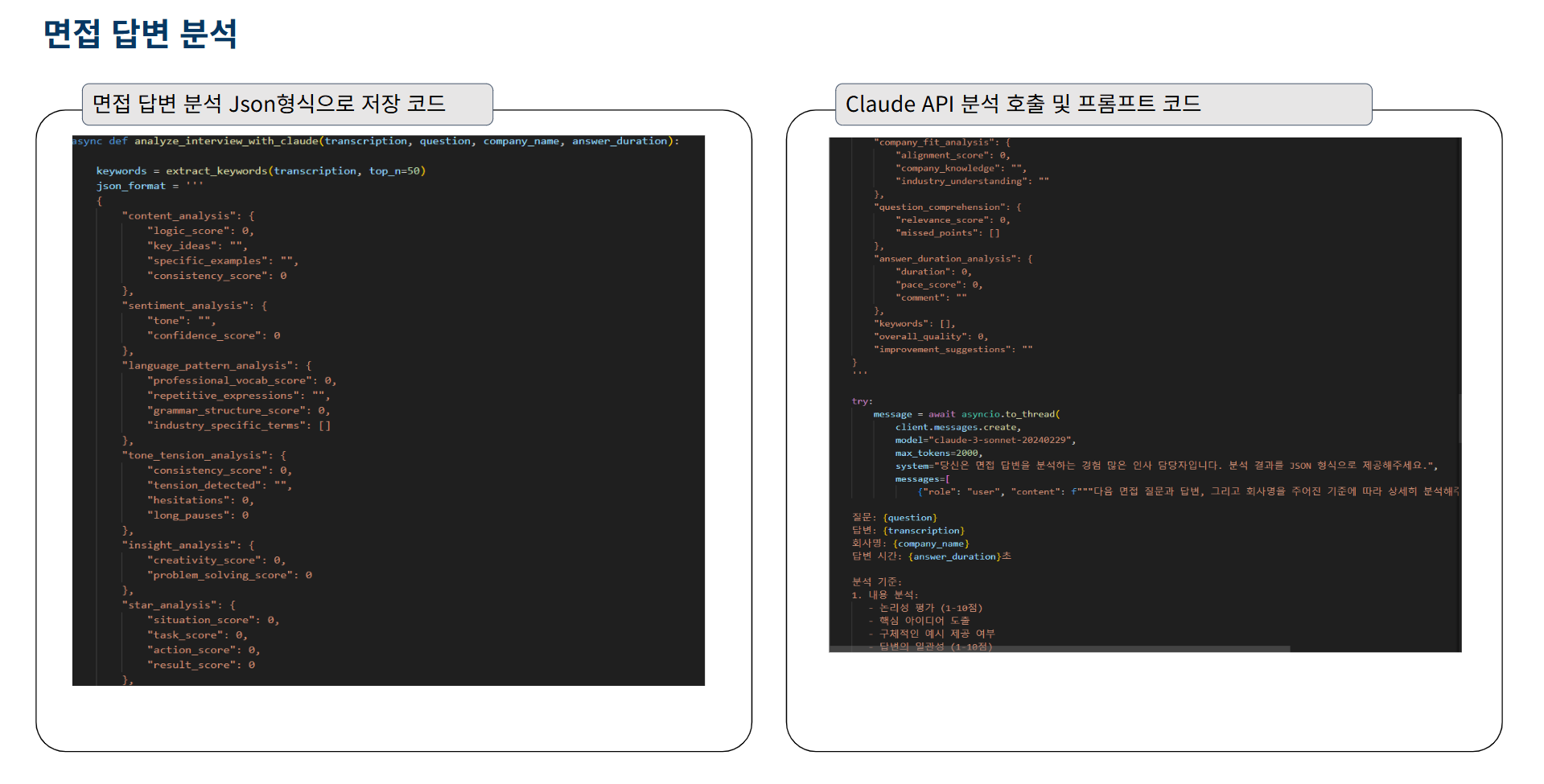Click the slide title '면접 답변 분석'
Screen dimensions: 1544x784
pos(140,35)
